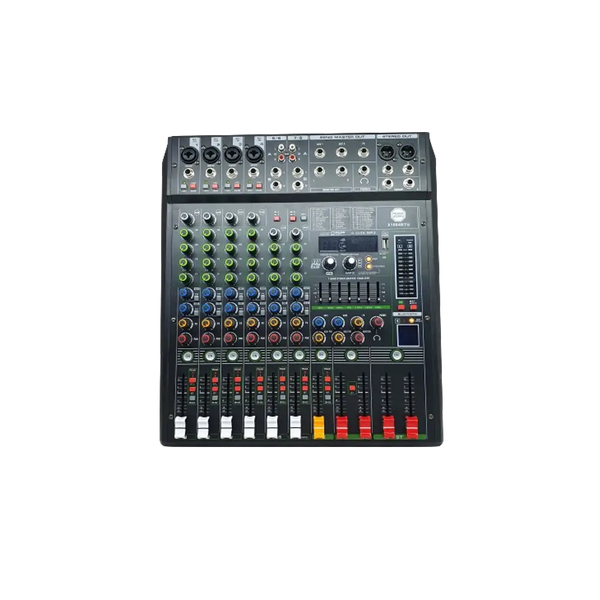The image size is (600, 600).
Task: Click the USB port beside the MP3 display
Action: [385, 243]
